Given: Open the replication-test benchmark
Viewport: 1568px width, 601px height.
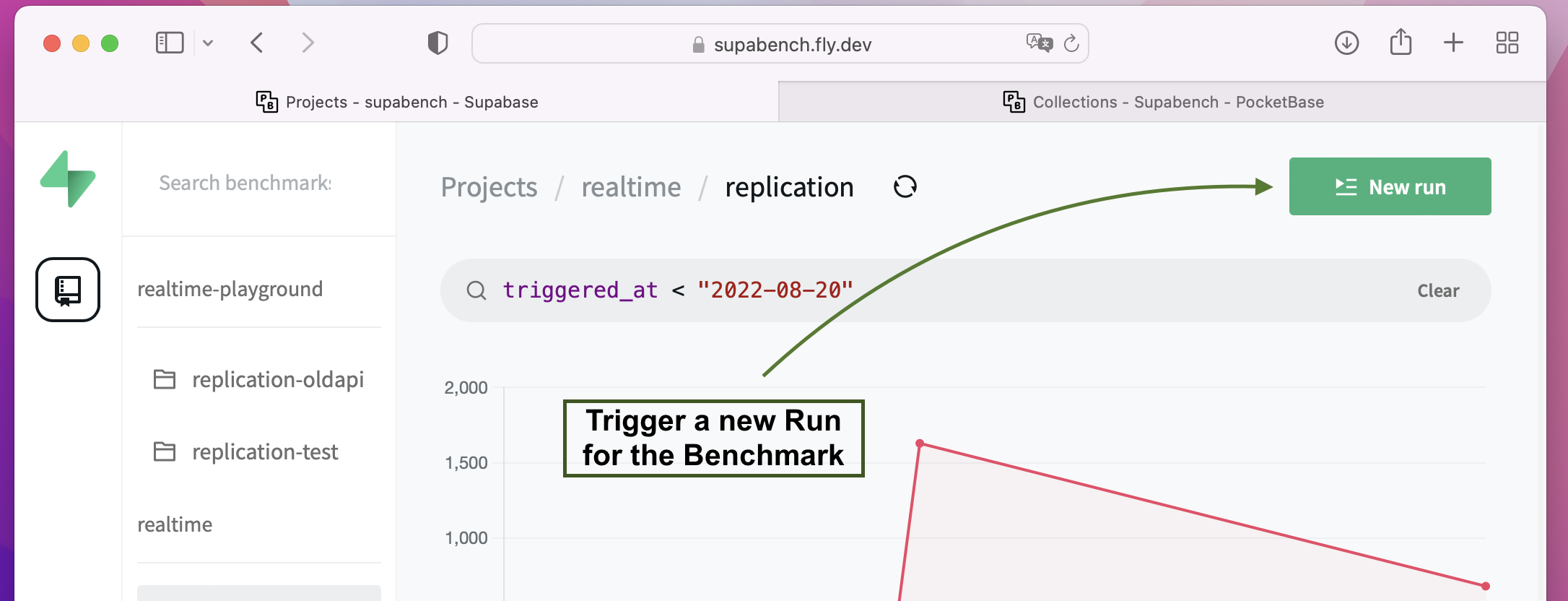Looking at the screenshot, I should point(265,451).
